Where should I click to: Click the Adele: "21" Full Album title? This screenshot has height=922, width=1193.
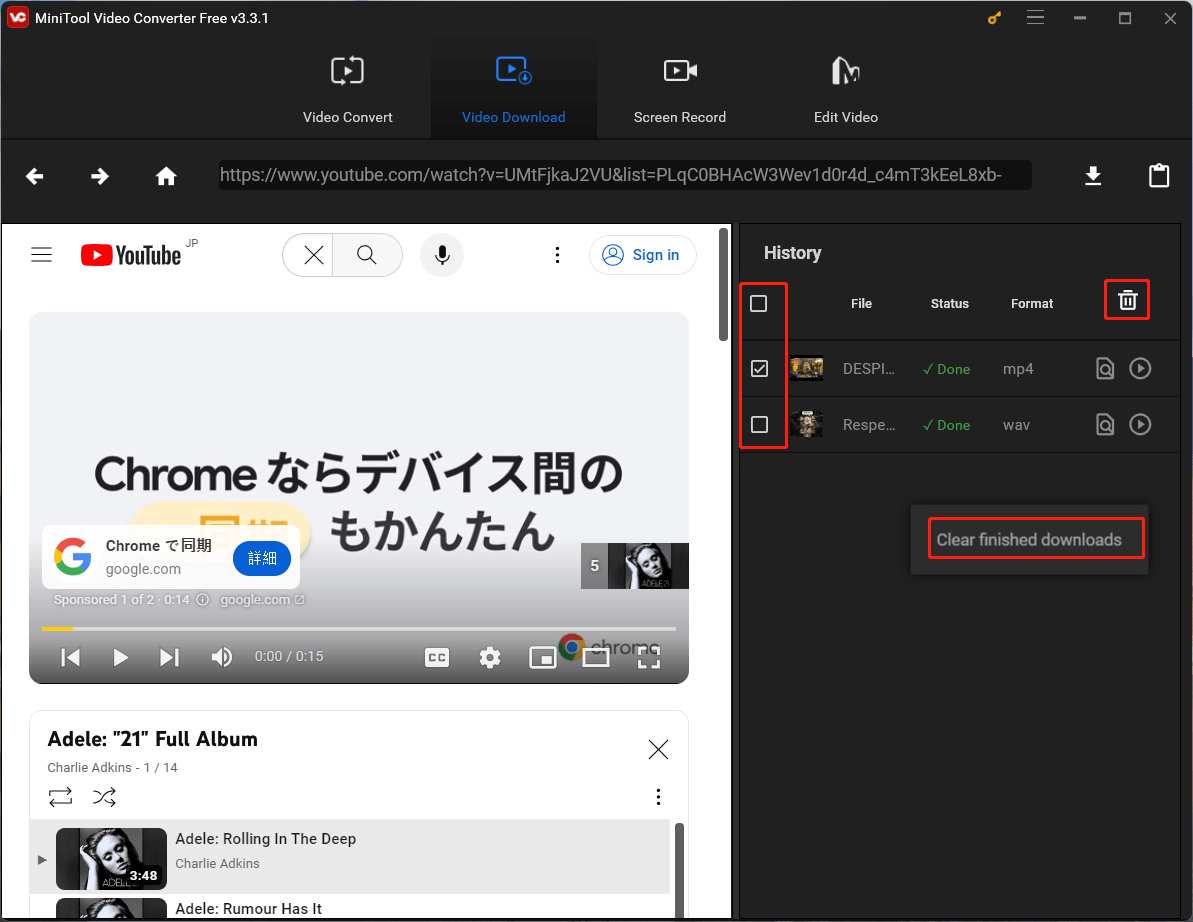152,739
